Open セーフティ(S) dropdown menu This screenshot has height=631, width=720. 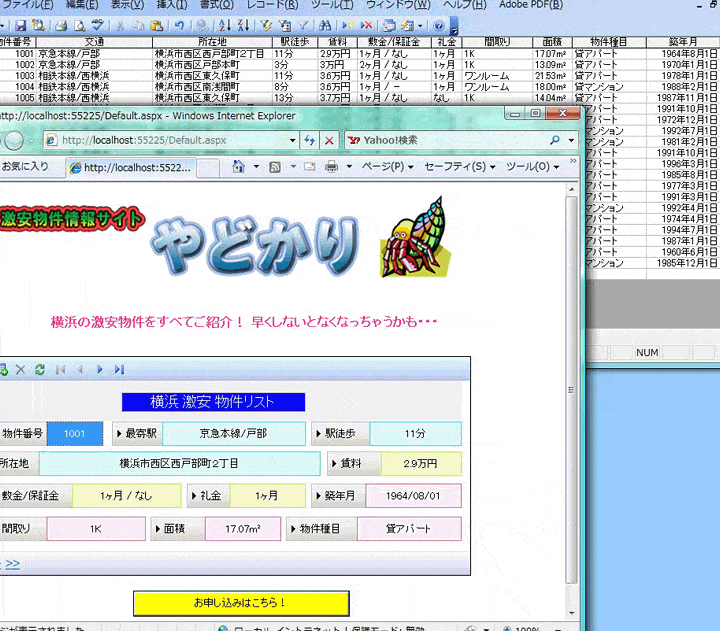pos(460,166)
